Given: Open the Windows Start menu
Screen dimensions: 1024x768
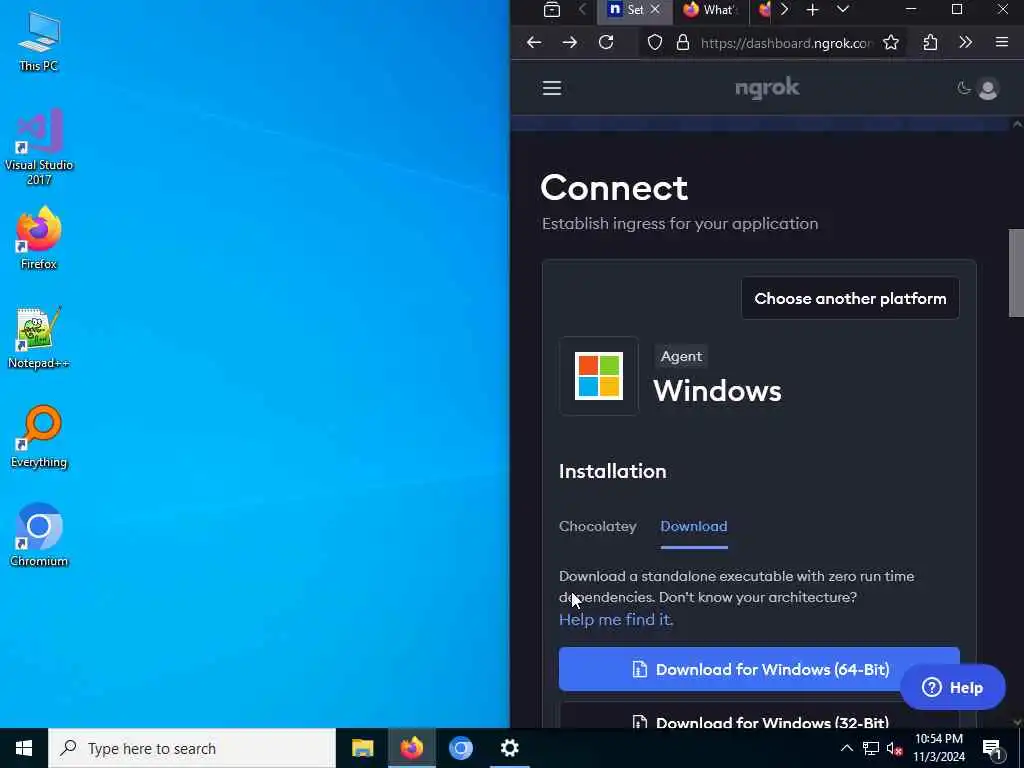Looking at the screenshot, I should 24,748.
